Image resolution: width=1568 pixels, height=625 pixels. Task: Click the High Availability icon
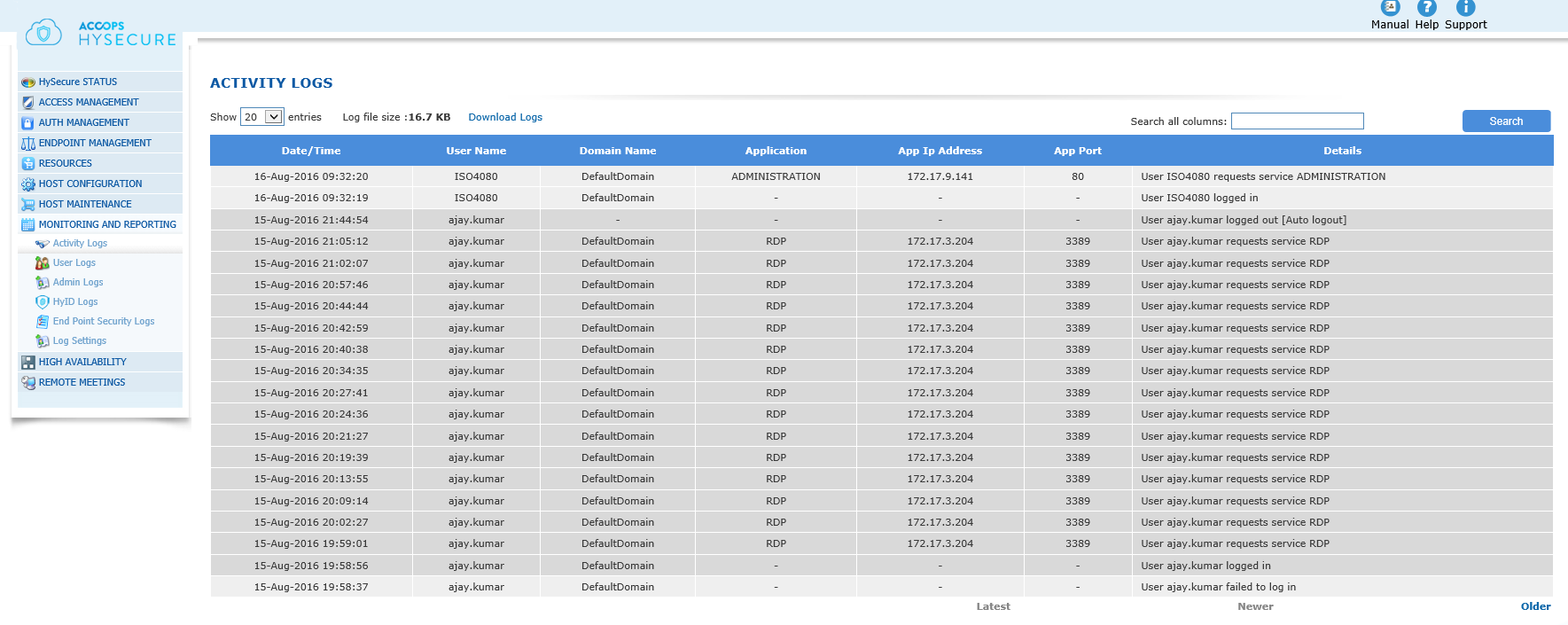click(28, 363)
